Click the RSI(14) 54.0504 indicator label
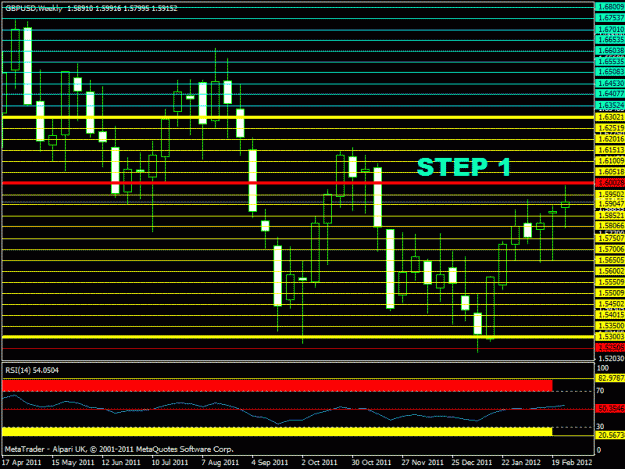Viewport: 625px width, 469px height. coord(32,370)
